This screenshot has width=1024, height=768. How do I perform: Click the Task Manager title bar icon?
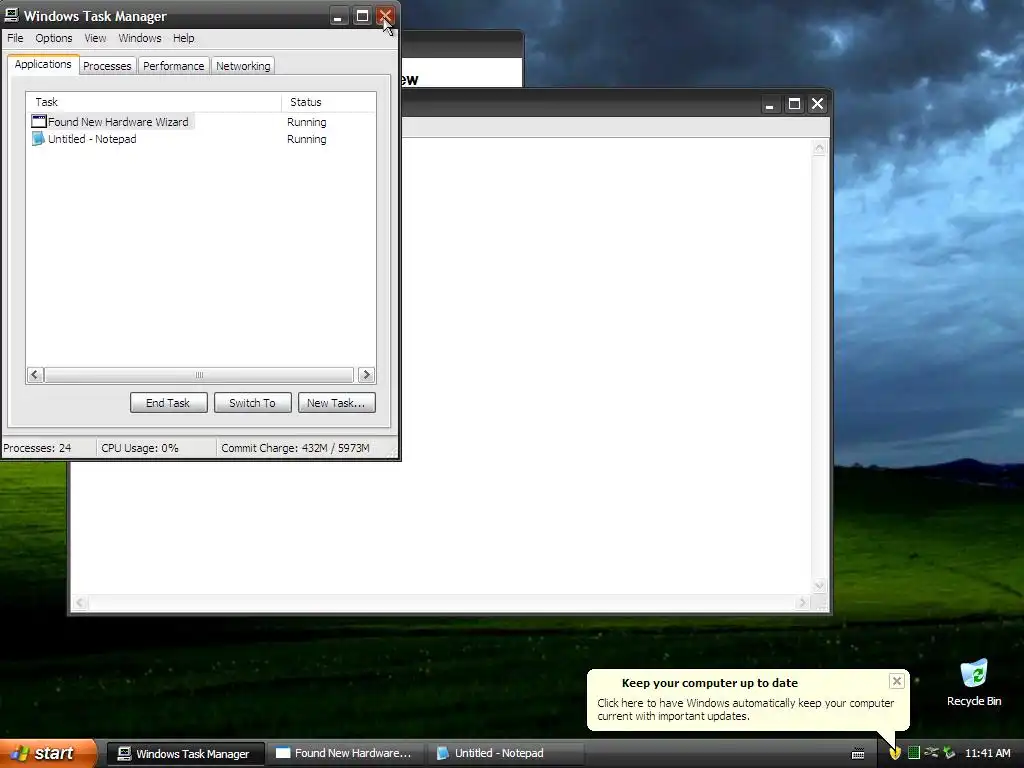click(12, 15)
